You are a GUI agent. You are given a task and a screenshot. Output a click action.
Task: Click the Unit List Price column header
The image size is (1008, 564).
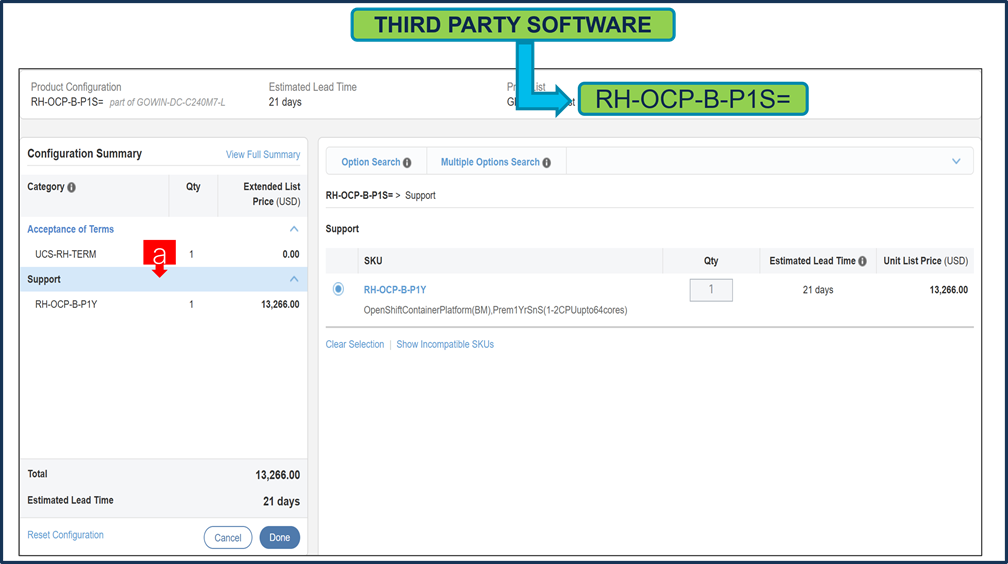coord(925,261)
